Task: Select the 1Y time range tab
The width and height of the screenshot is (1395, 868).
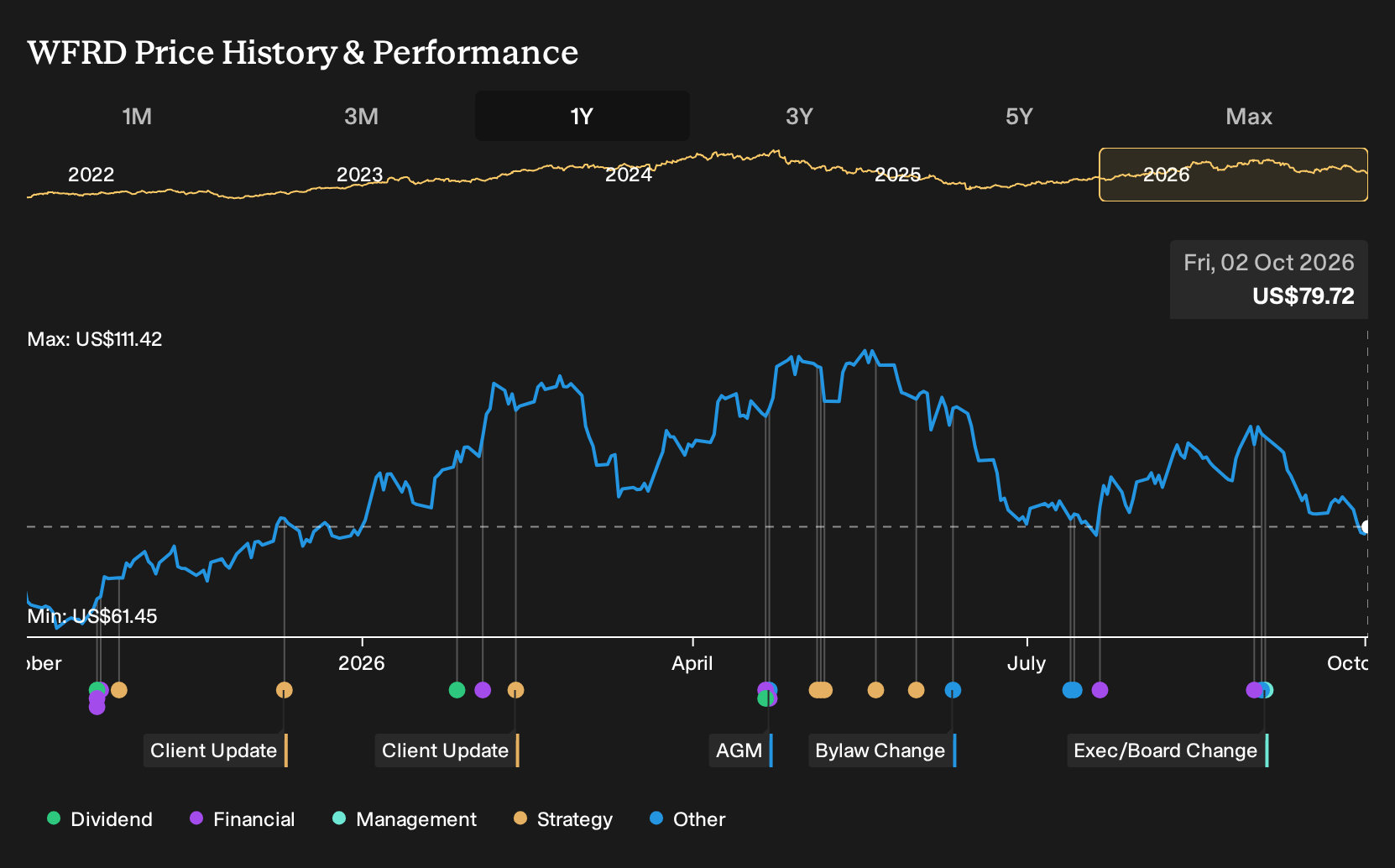Action: (x=582, y=116)
